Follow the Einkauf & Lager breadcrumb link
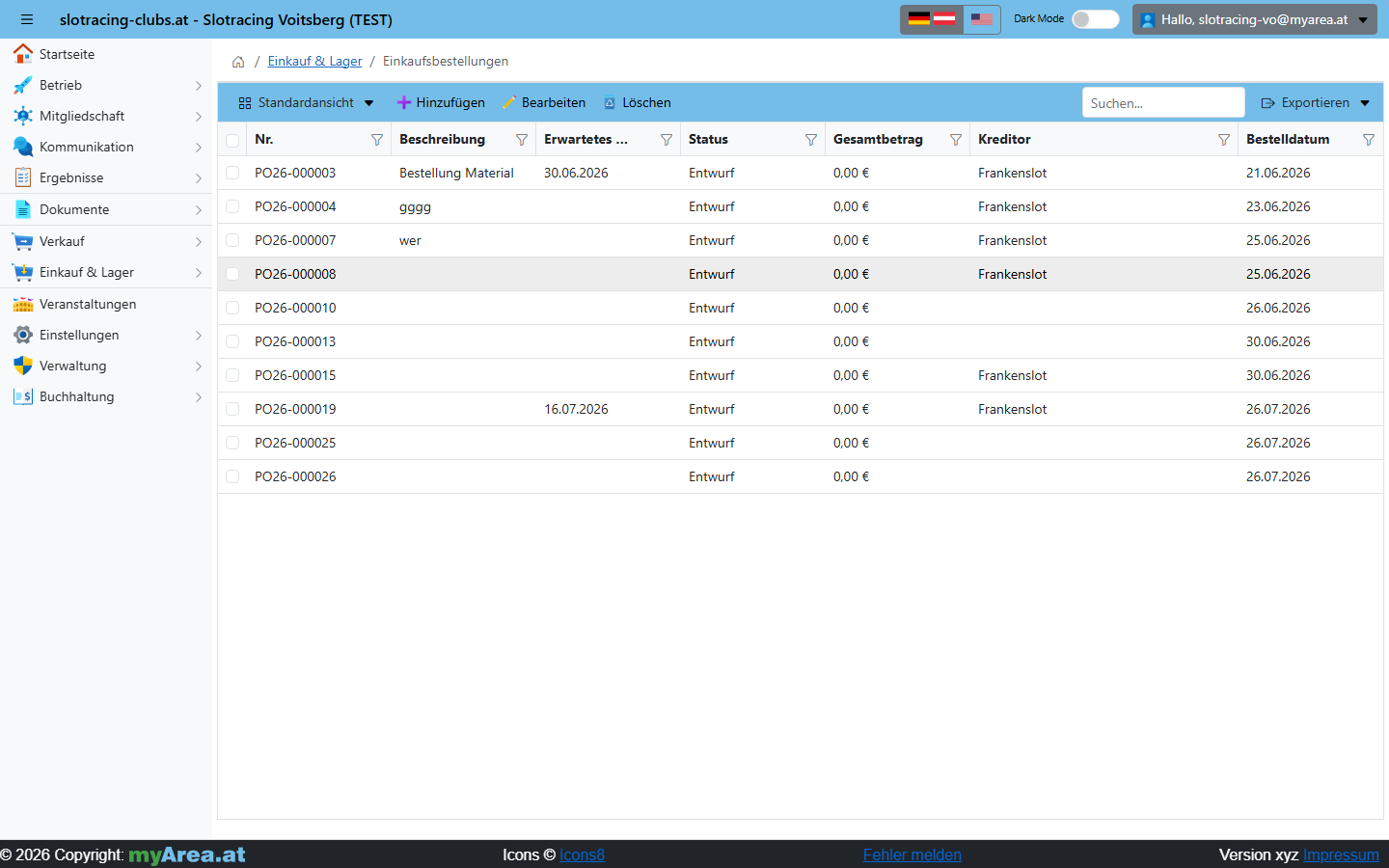Image resolution: width=1389 pixels, height=868 pixels. (x=314, y=61)
